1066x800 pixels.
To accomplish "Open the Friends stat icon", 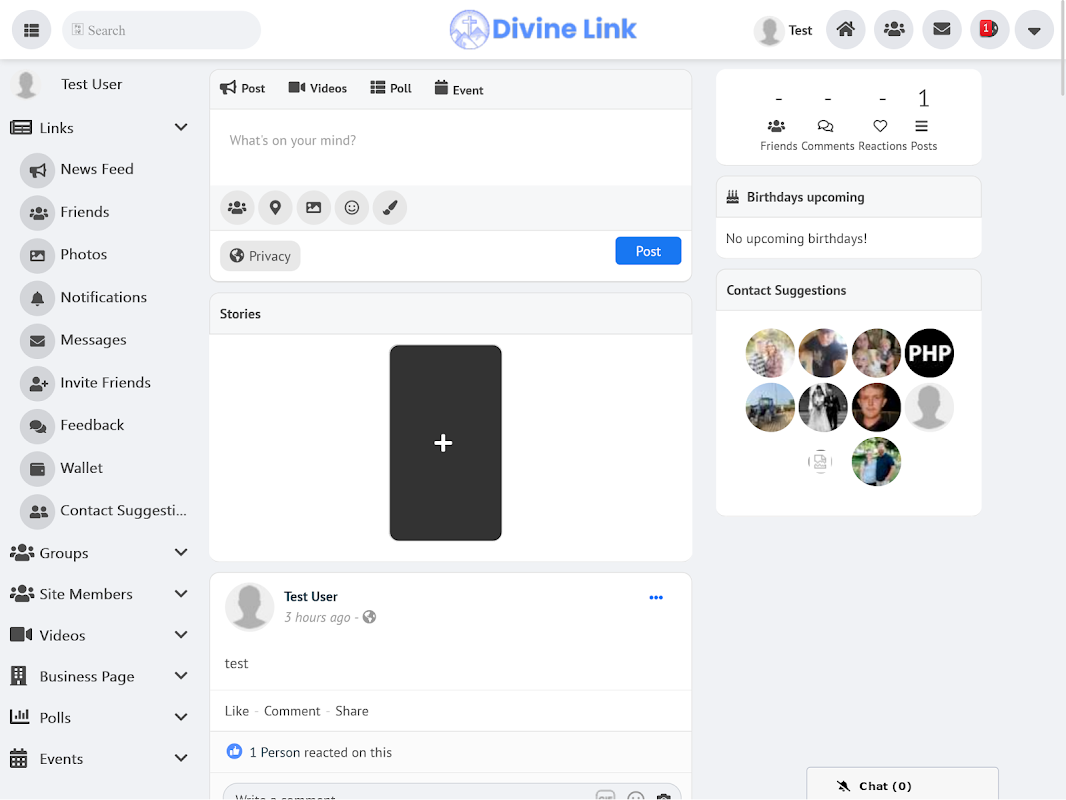I will (776, 126).
